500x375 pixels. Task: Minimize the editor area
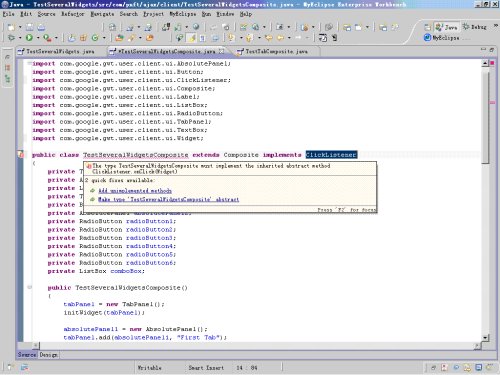484,50
